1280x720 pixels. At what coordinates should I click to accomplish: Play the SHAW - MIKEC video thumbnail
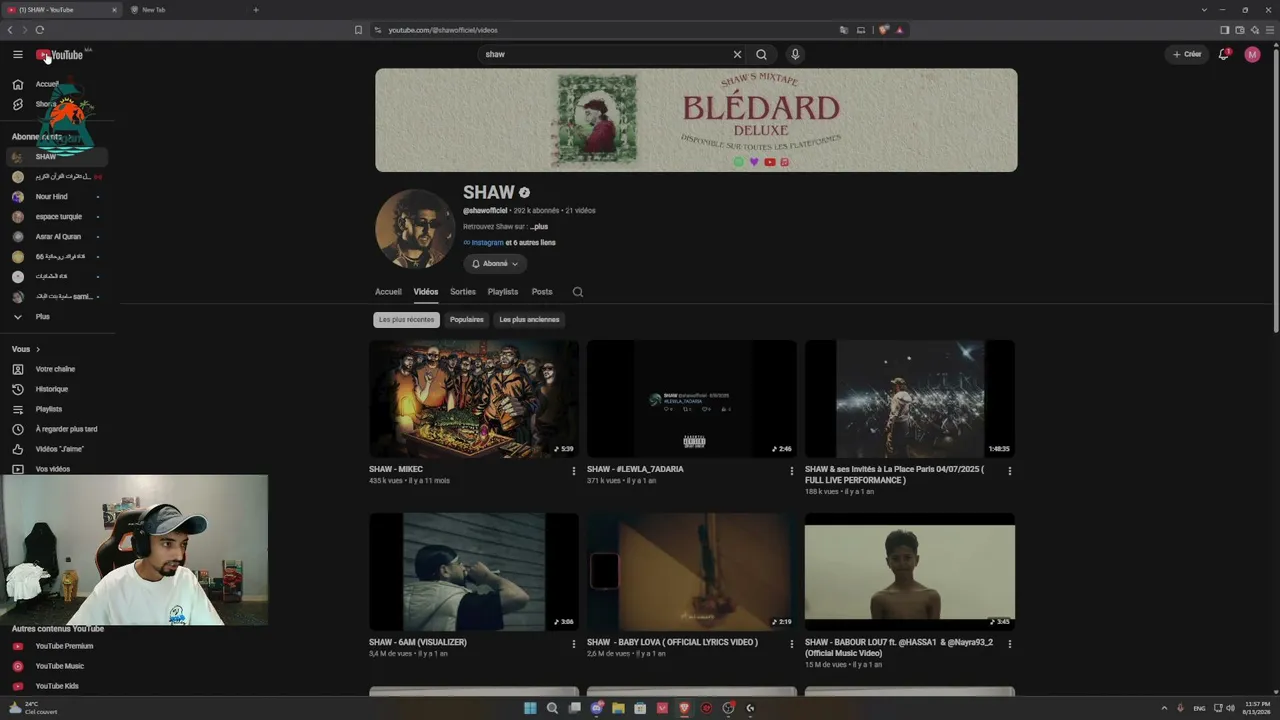[x=474, y=399]
